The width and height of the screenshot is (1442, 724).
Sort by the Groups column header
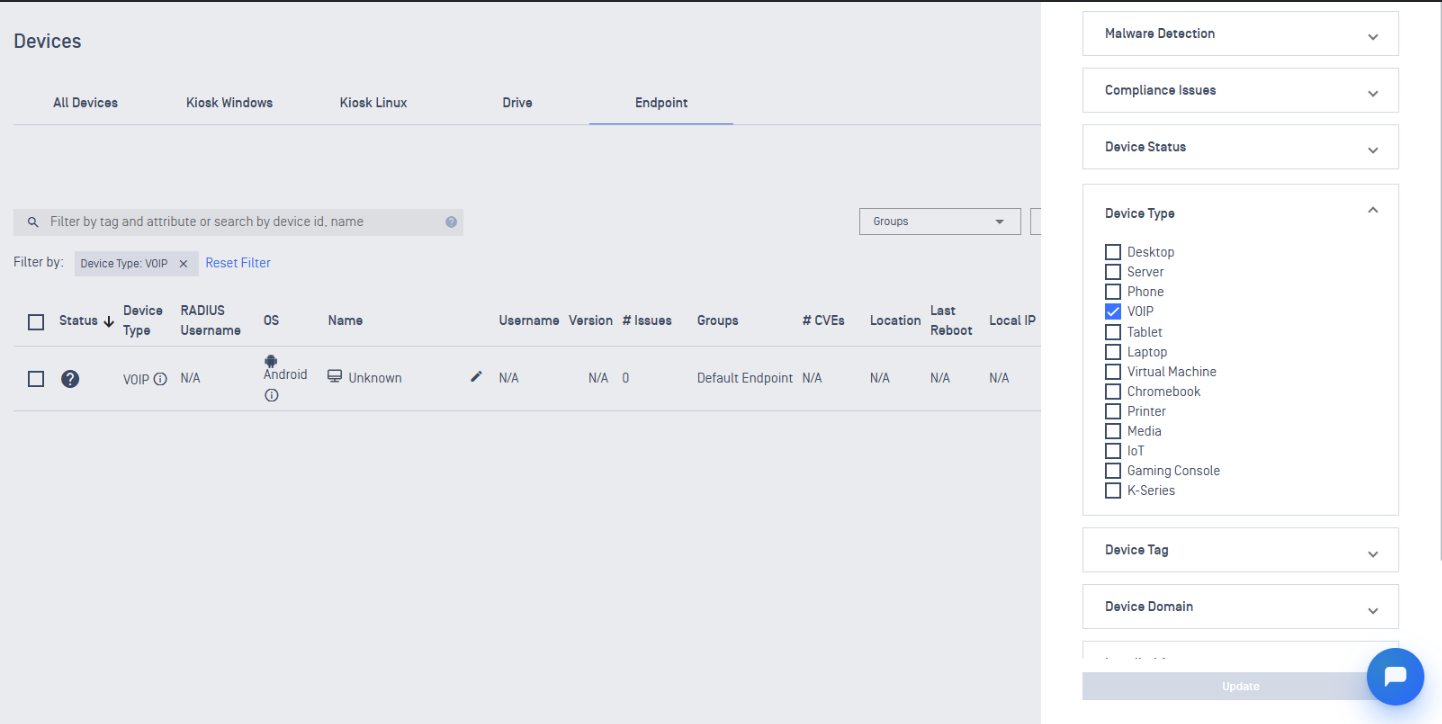pos(717,321)
